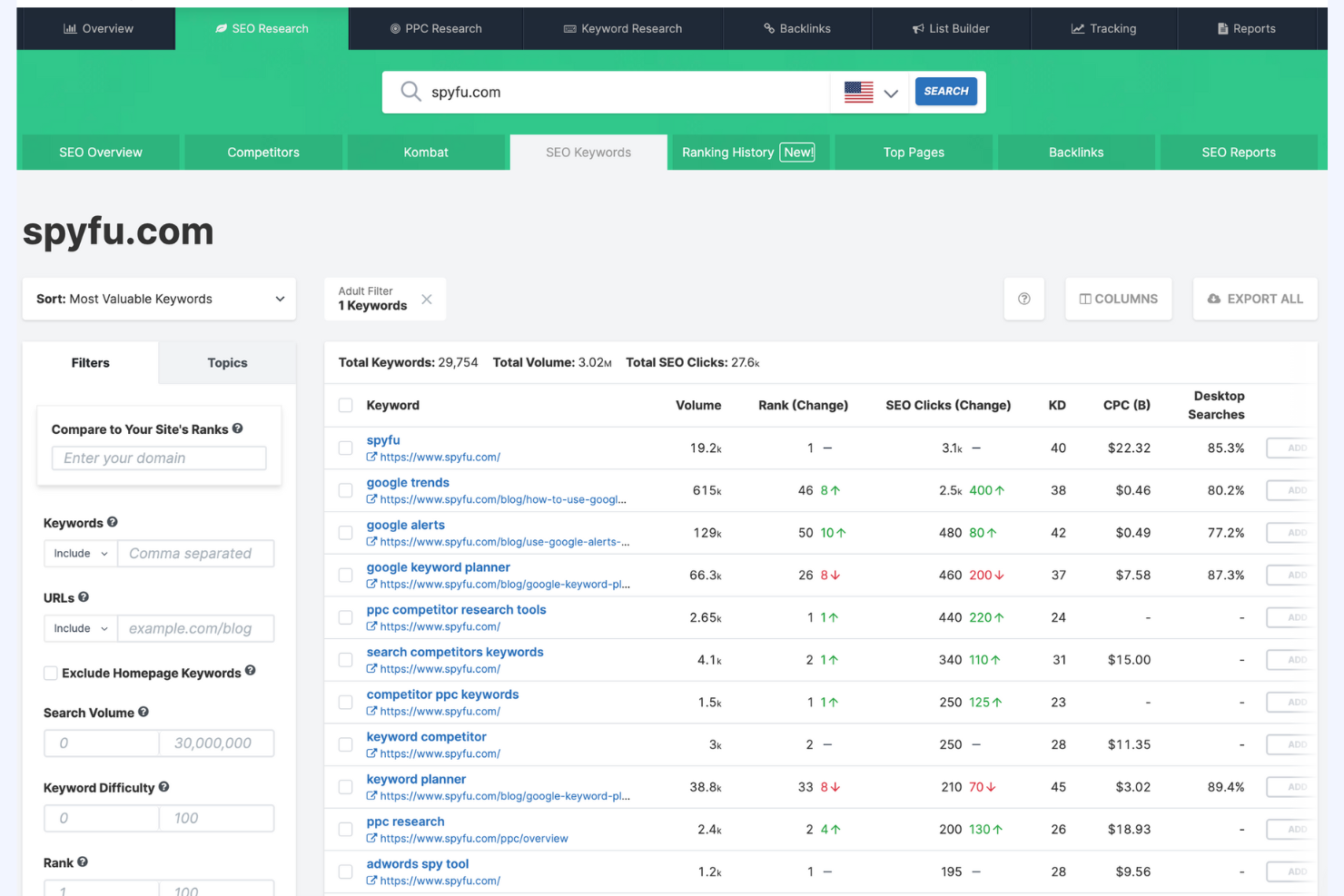1344x896 pixels.
Task: Tick the select-all checkbox in the table header
Action: click(345, 405)
